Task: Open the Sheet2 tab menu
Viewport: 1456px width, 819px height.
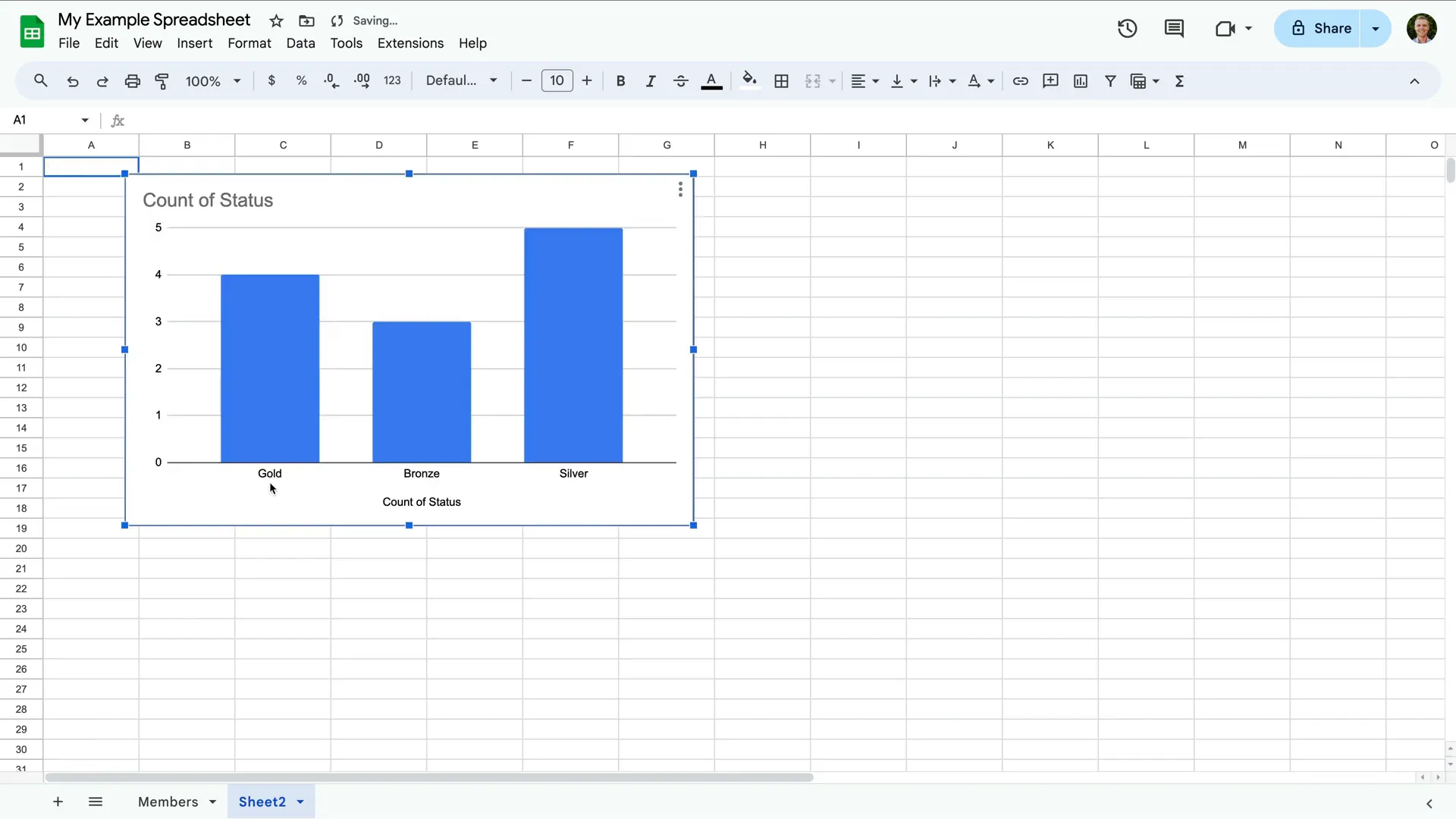Action: [x=297, y=802]
